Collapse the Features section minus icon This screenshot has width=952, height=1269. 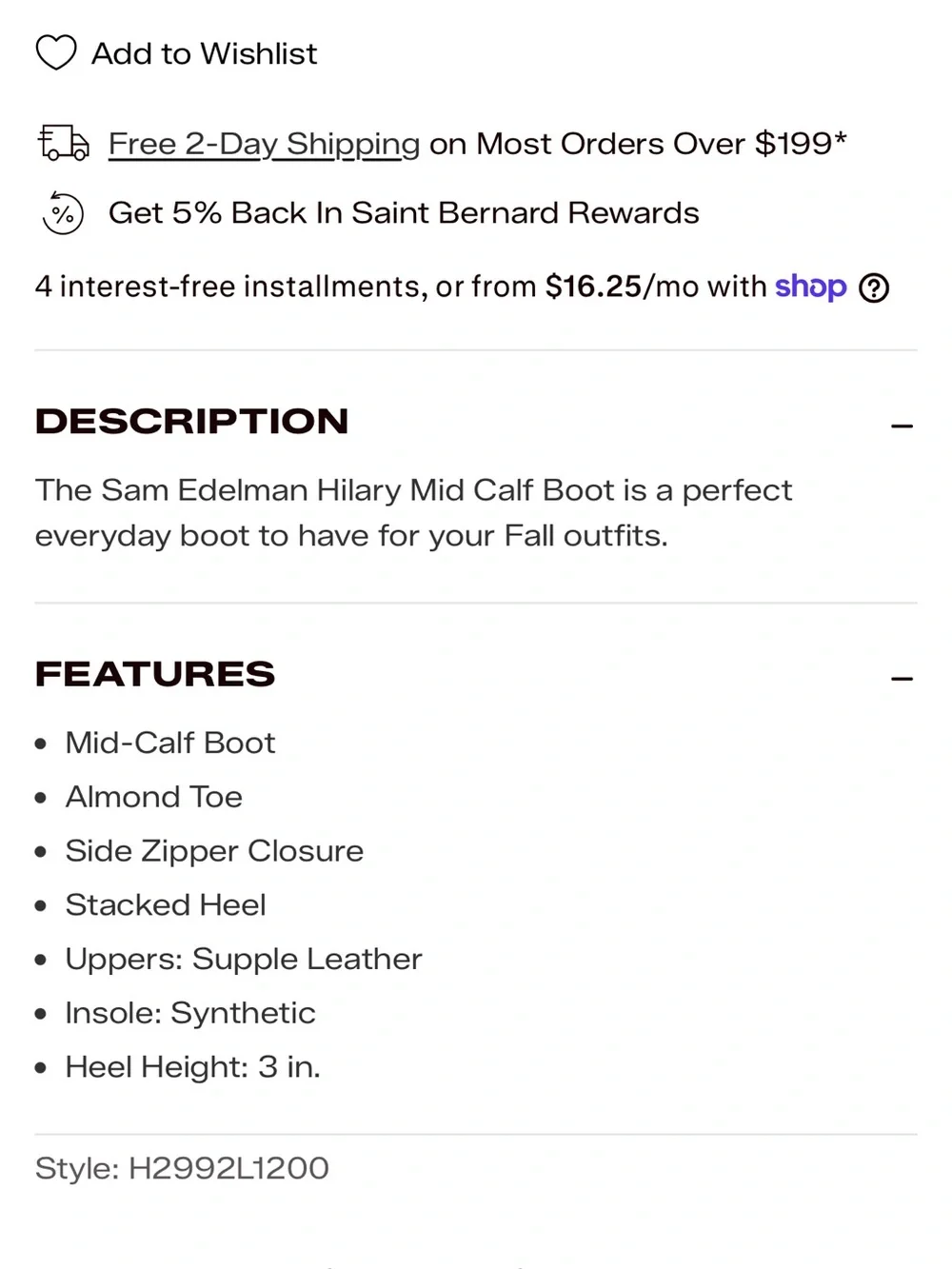(902, 679)
